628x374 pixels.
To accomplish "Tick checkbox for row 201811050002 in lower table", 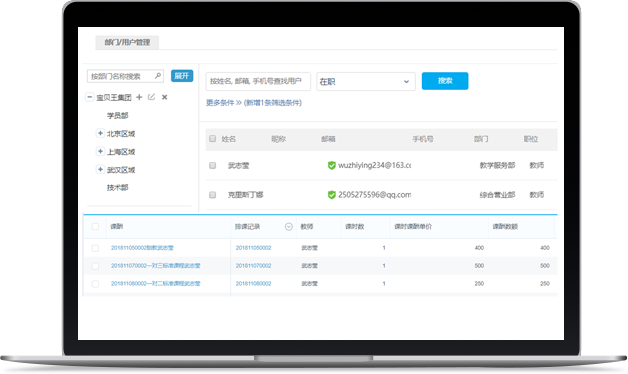I will coord(95,248).
